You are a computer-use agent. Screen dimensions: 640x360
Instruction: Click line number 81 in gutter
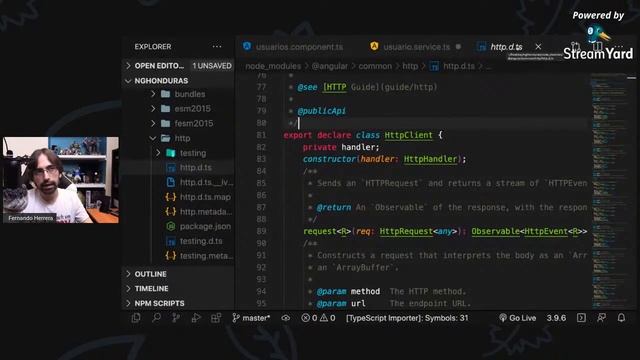pyautogui.click(x=261, y=135)
